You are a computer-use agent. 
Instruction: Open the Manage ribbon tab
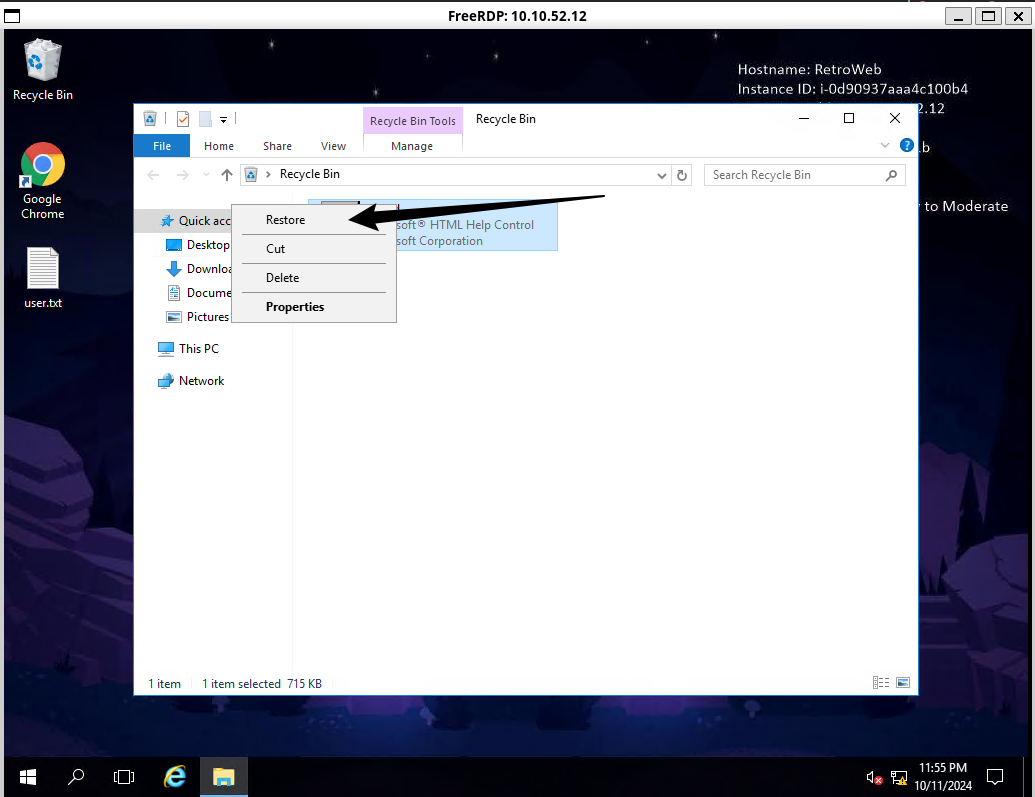[x=412, y=146]
